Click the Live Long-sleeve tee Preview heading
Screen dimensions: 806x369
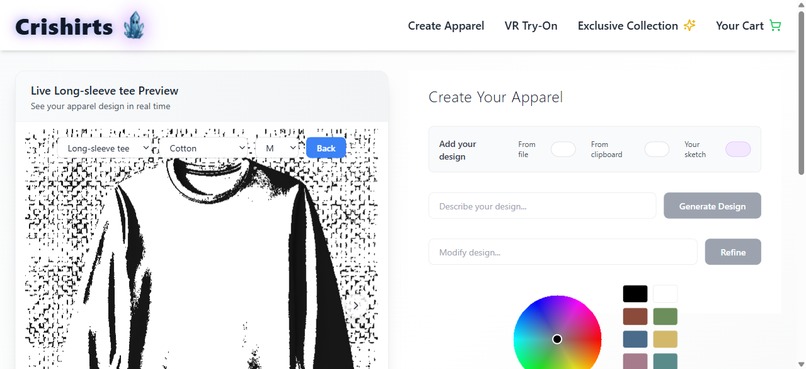104,90
